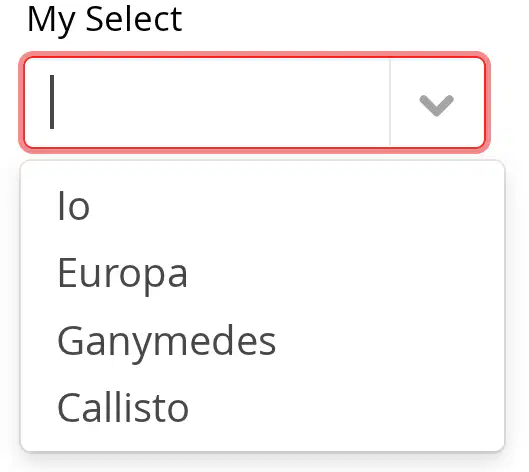Click the gray chevron arrow icon
Image resolution: width=529 pixels, height=472 pixels.
[x=436, y=105]
